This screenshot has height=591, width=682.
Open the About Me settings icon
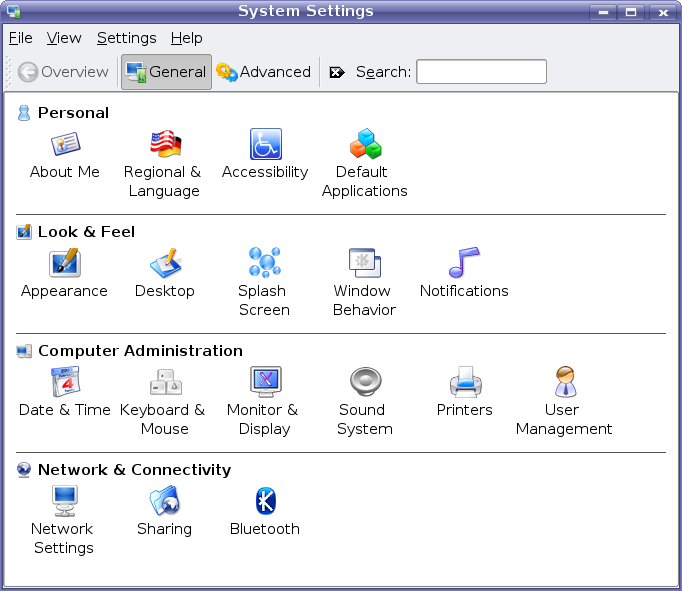click(65, 146)
